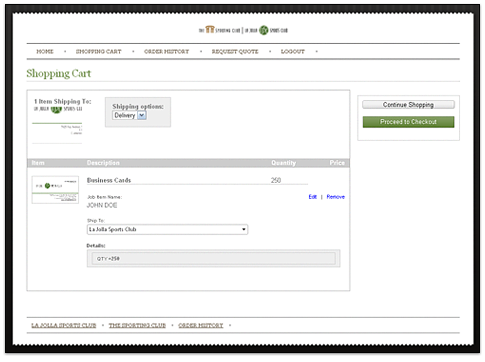This screenshot has width=485, height=362.
Task: Select Request Quote in navigation bar
Action: (x=235, y=52)
